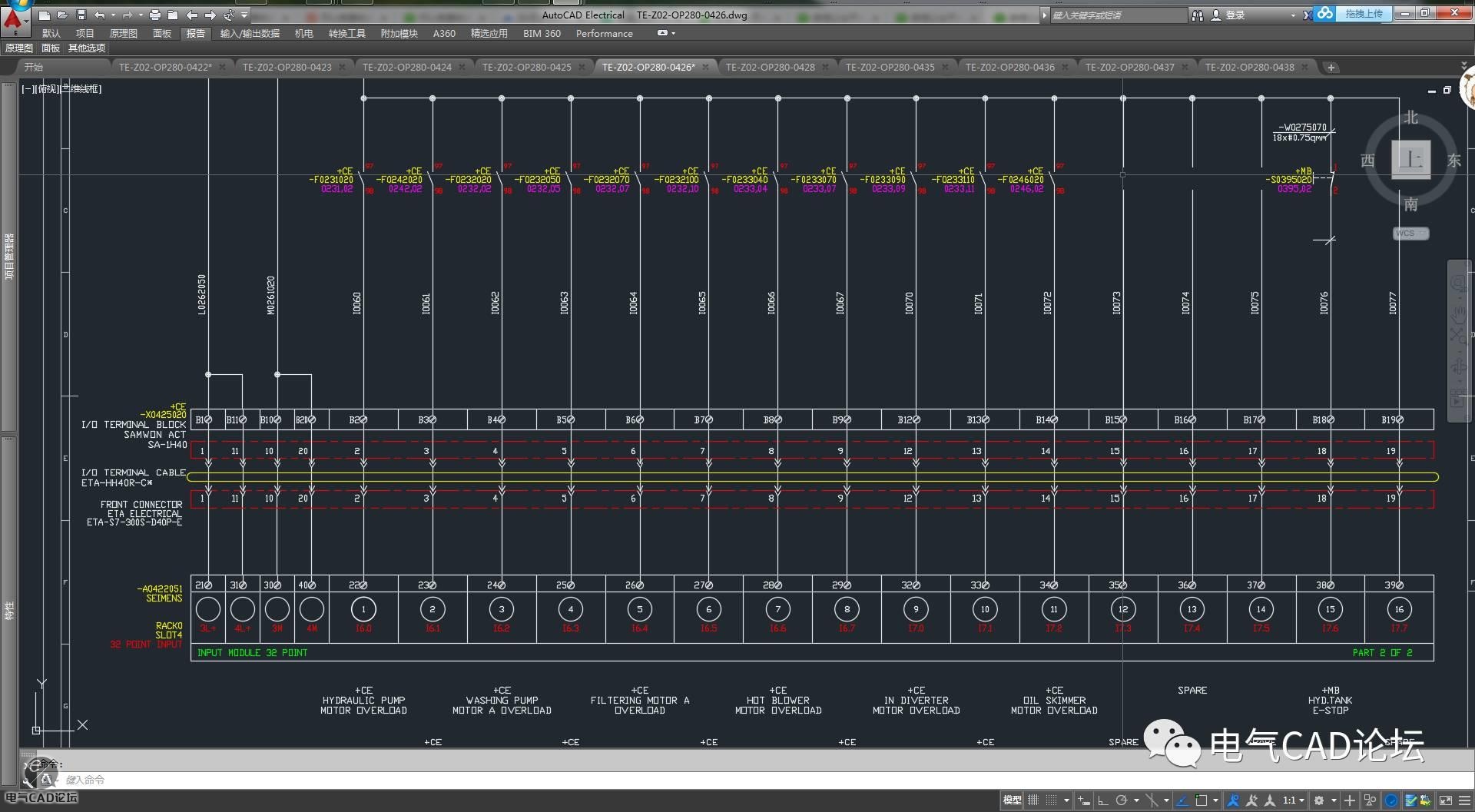
Task: Click the 其他选项 panel button
Action: 87,48
